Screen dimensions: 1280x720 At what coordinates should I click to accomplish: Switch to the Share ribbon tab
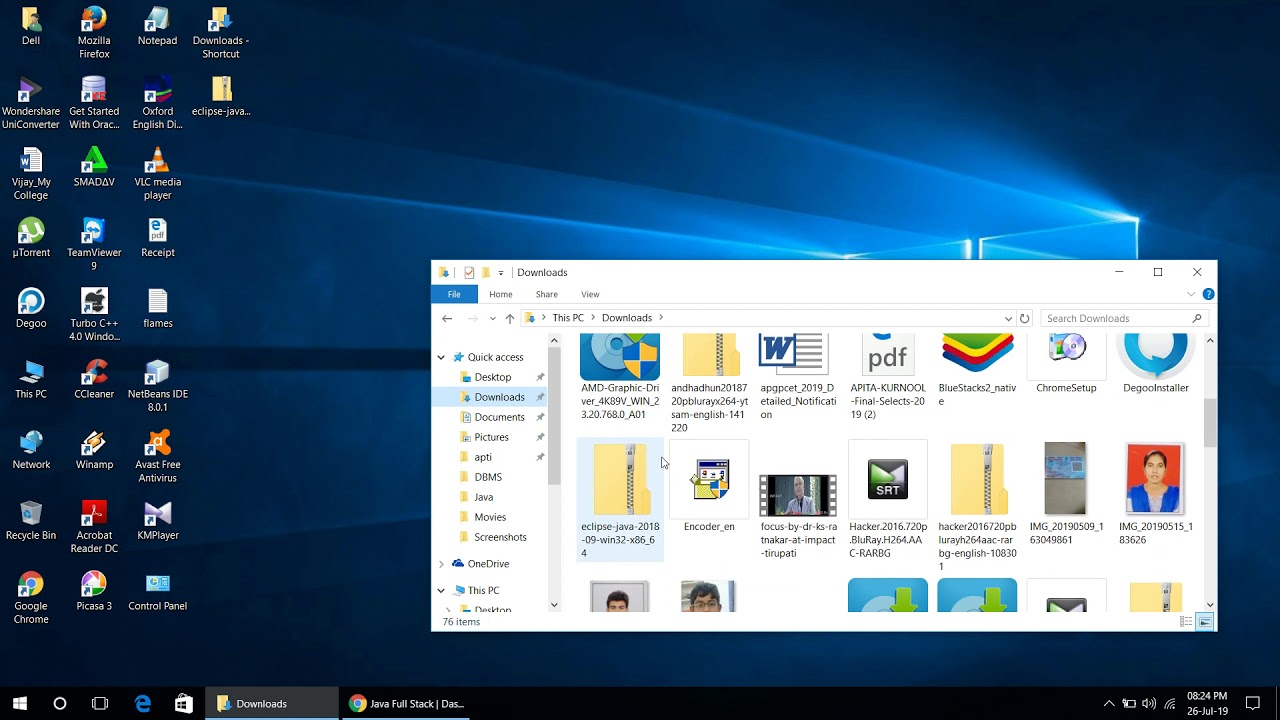(x=546, y=294)
